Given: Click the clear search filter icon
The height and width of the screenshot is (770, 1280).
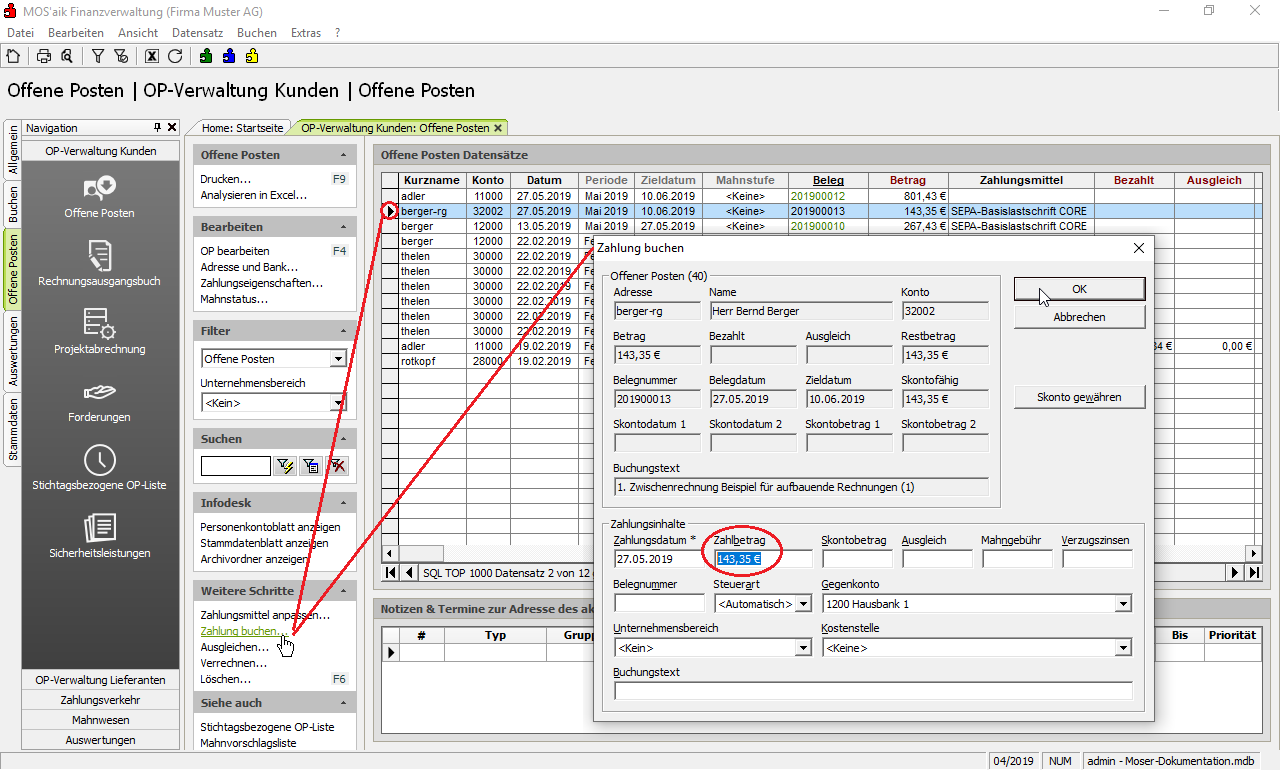Looking at the screenshot, I should pyautogui.click(x=338, y=466).
